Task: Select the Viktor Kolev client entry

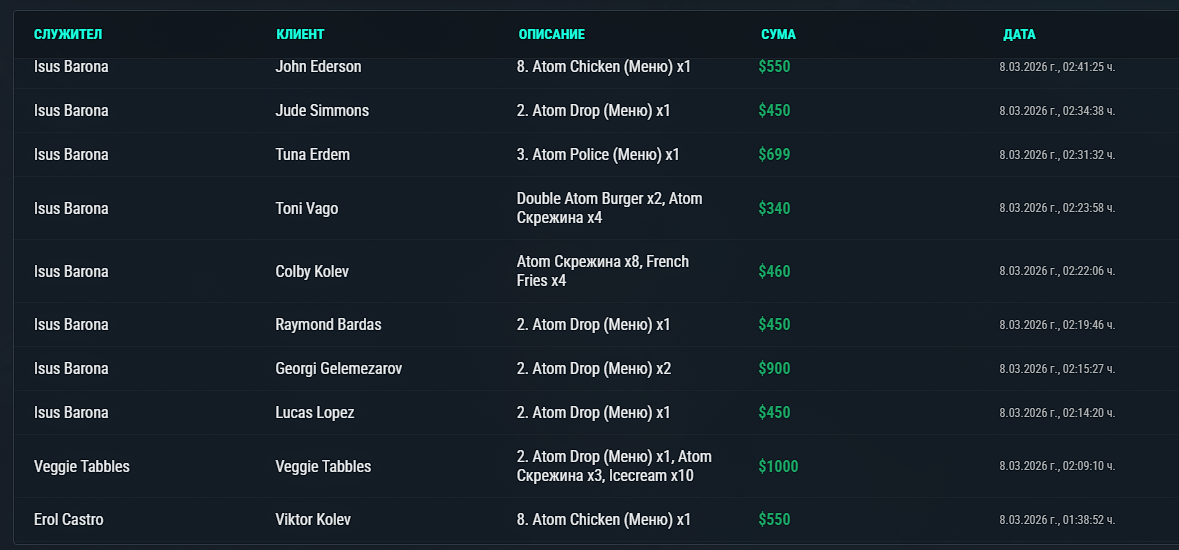Action: click(x=313, y=520)
